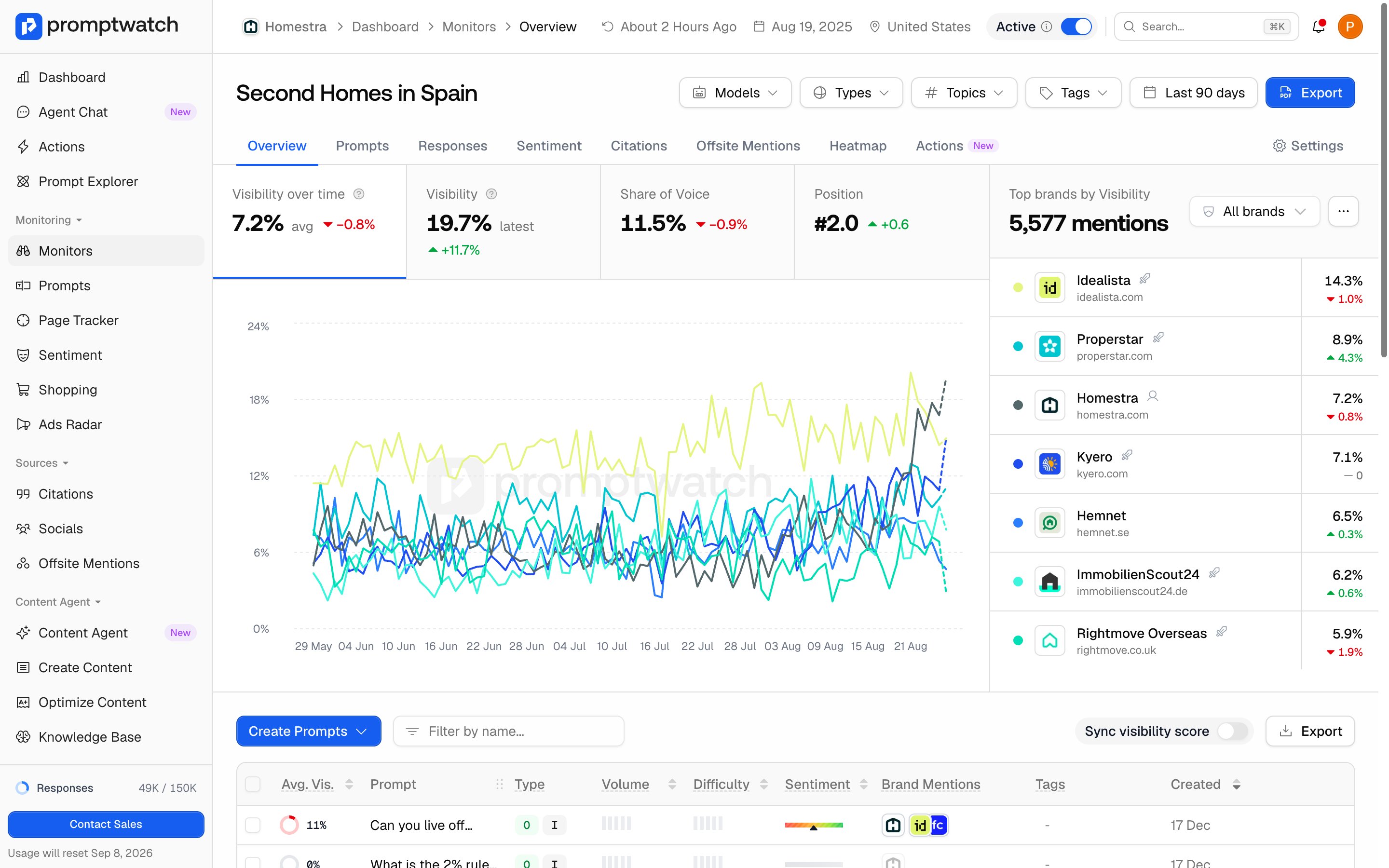Click the Search input field
Viewport: 1389px width, 868px height.
[x=1206, y=27]
